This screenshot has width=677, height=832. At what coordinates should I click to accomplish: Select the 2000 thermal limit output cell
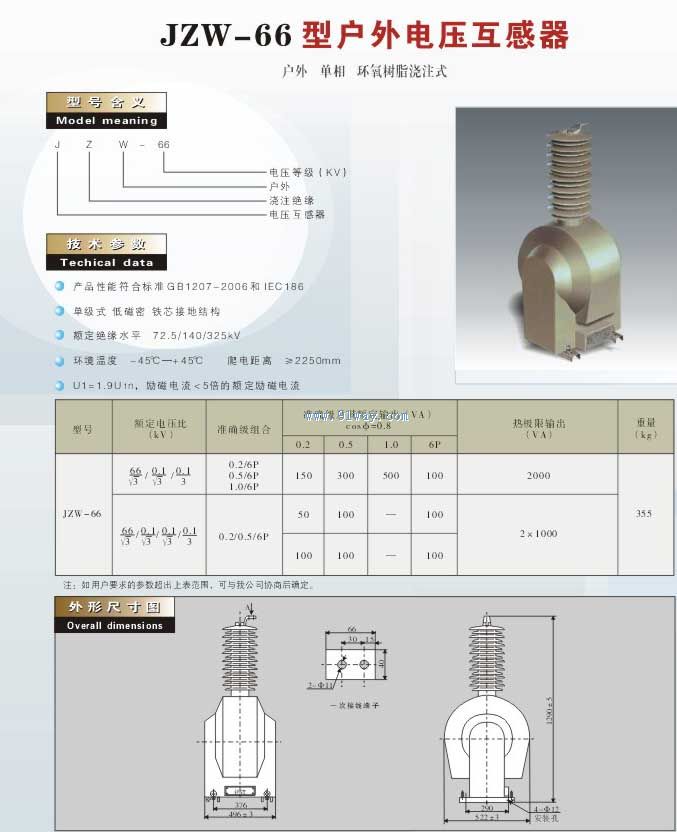(x=538, y=475)
